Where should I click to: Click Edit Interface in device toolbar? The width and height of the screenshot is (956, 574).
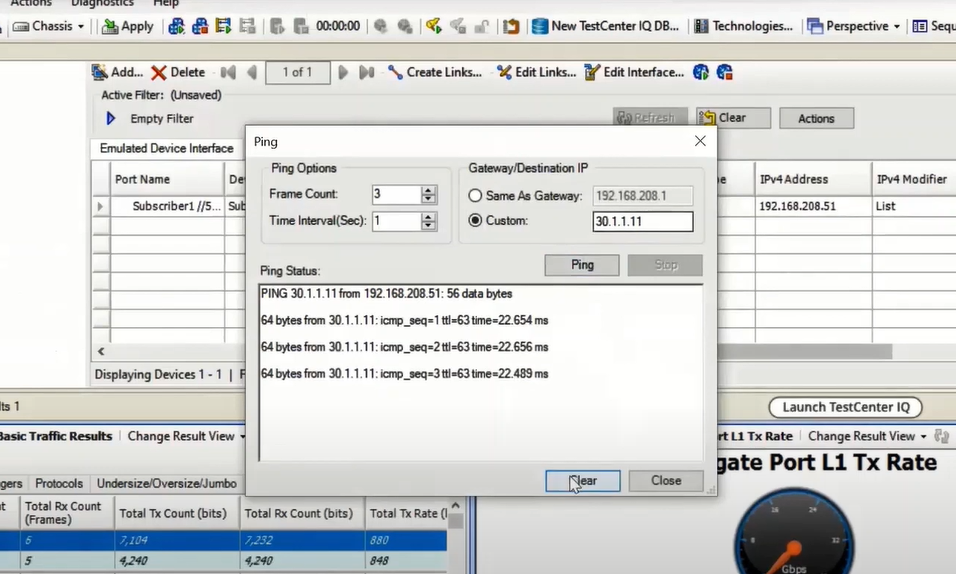(634, 72)
